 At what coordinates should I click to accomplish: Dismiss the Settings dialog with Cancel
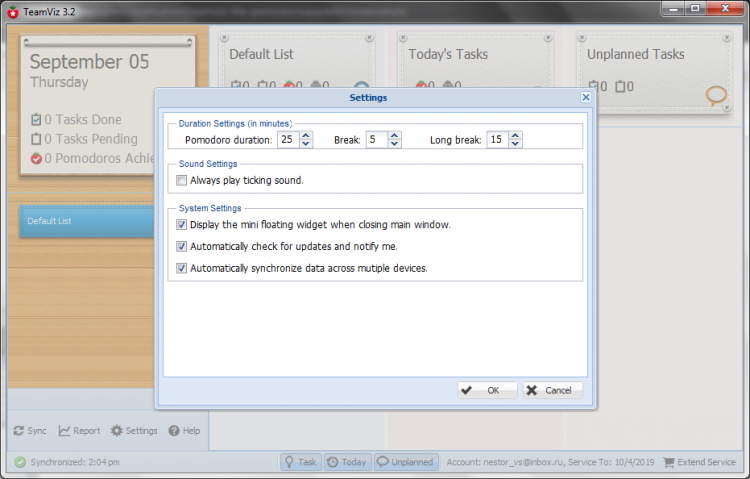[x=553, y=390]
